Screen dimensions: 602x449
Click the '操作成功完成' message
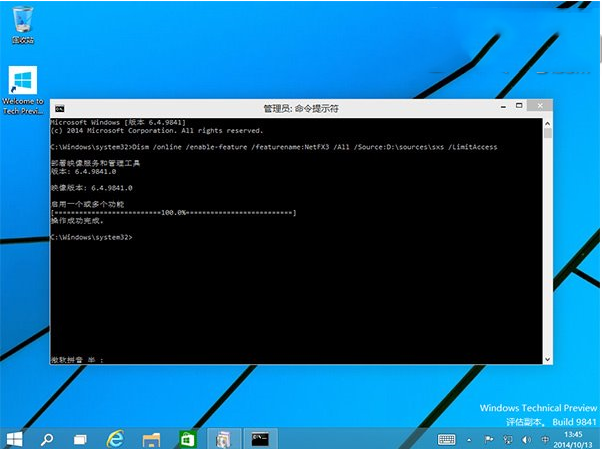(x=77, y=221)
